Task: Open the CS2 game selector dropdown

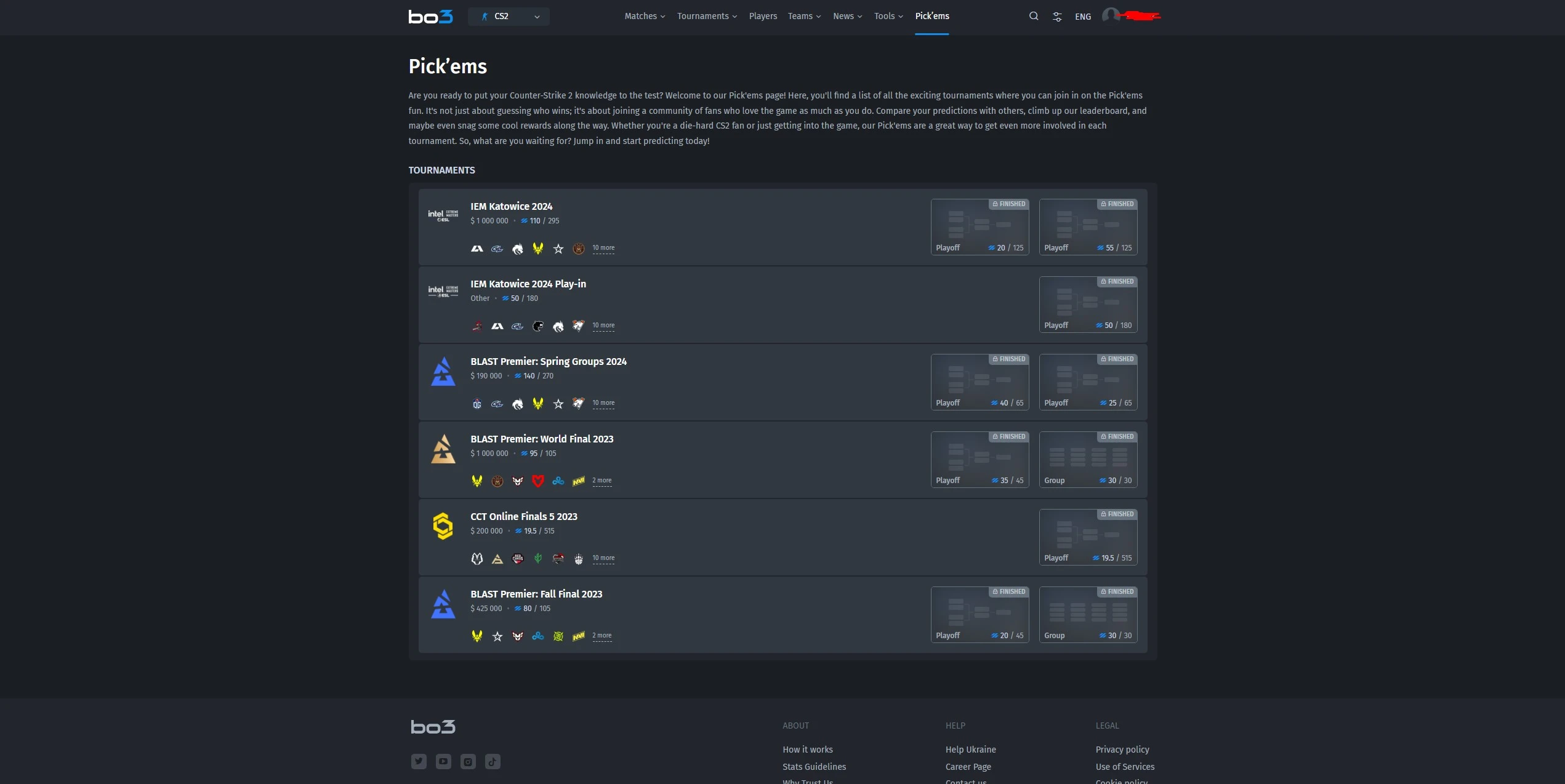Action: (x=509, y=17)
